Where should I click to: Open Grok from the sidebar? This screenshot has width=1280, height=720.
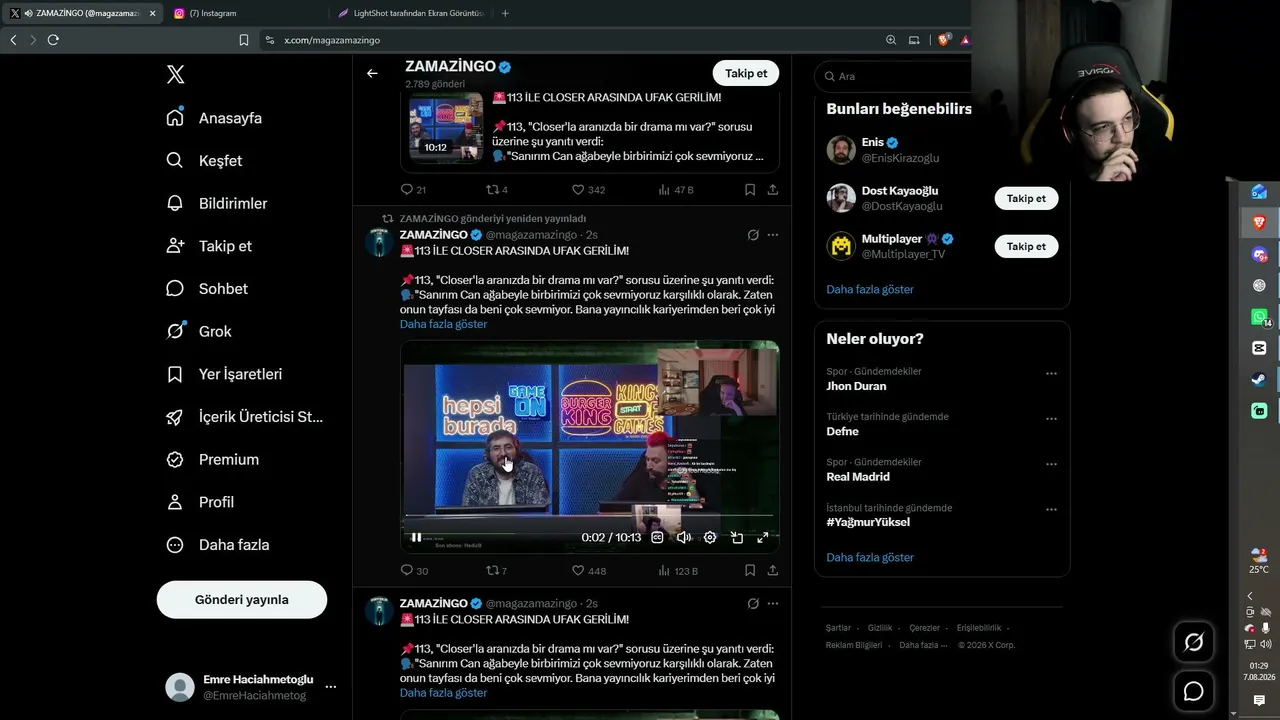click(199, 332)
